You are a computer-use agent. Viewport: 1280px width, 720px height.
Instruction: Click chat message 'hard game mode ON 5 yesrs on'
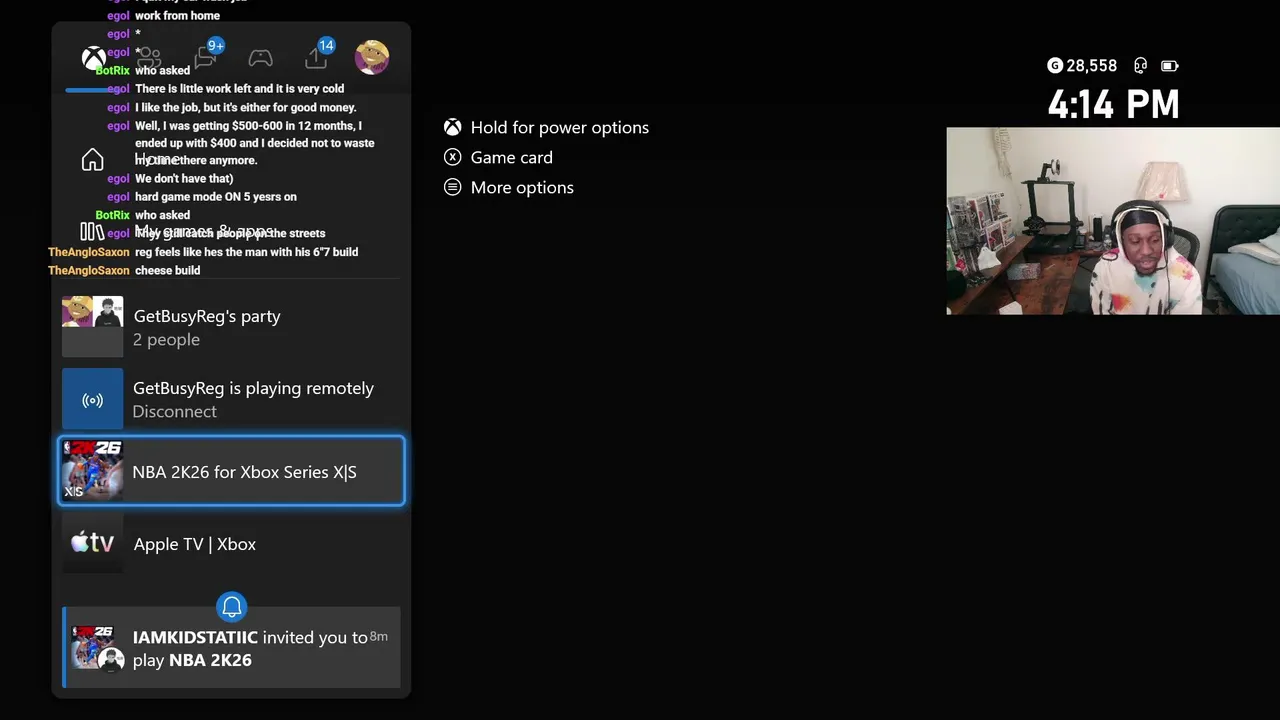(x=216, y=196)
